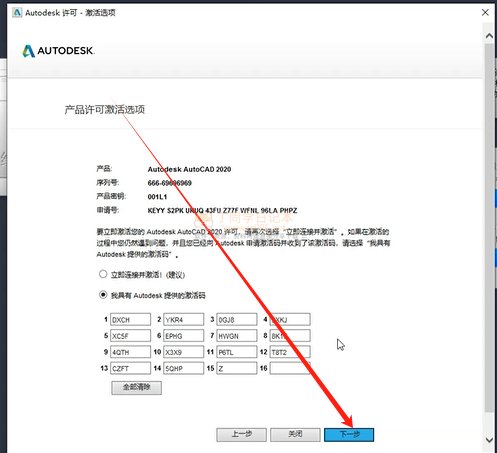Screen dimensions: 497x453
Task: Click activation code field 6 containing EPHG
Action: [184, 336]
